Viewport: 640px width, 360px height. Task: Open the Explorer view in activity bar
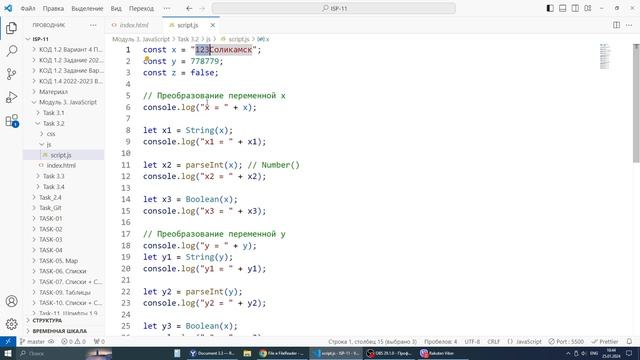click(x=11, y=28)
